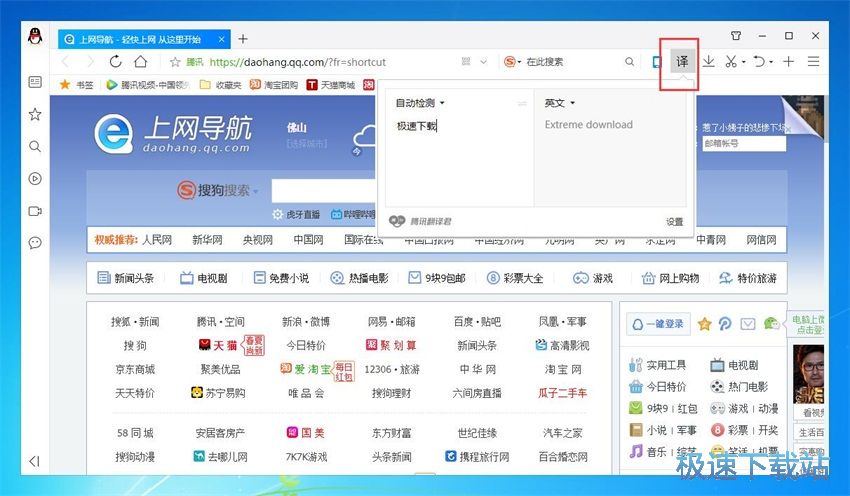This screenshot has height=496, width=850.
Task: Open the 虎牙直播 link below search
Action: (296, 214)
